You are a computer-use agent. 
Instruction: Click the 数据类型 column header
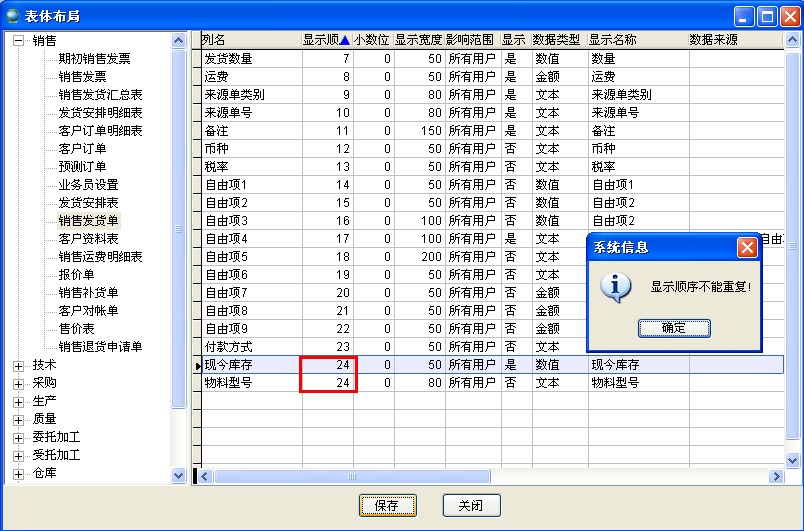tap(556, 40)
